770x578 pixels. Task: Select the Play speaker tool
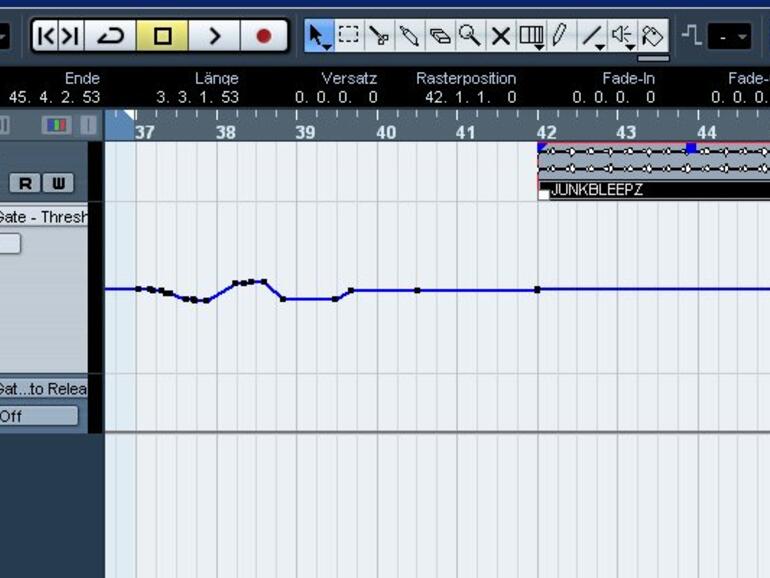621,34
